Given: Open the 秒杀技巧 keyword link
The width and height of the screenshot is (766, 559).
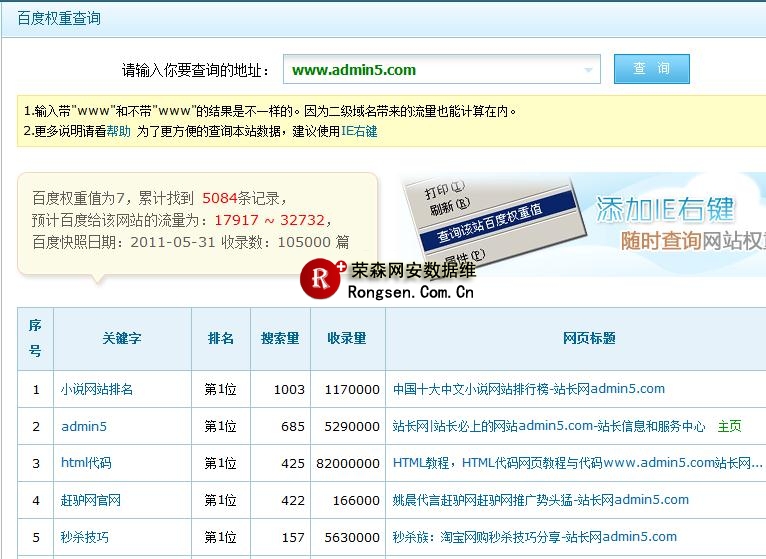Looking at the screenshot, I should coord(85,537).
